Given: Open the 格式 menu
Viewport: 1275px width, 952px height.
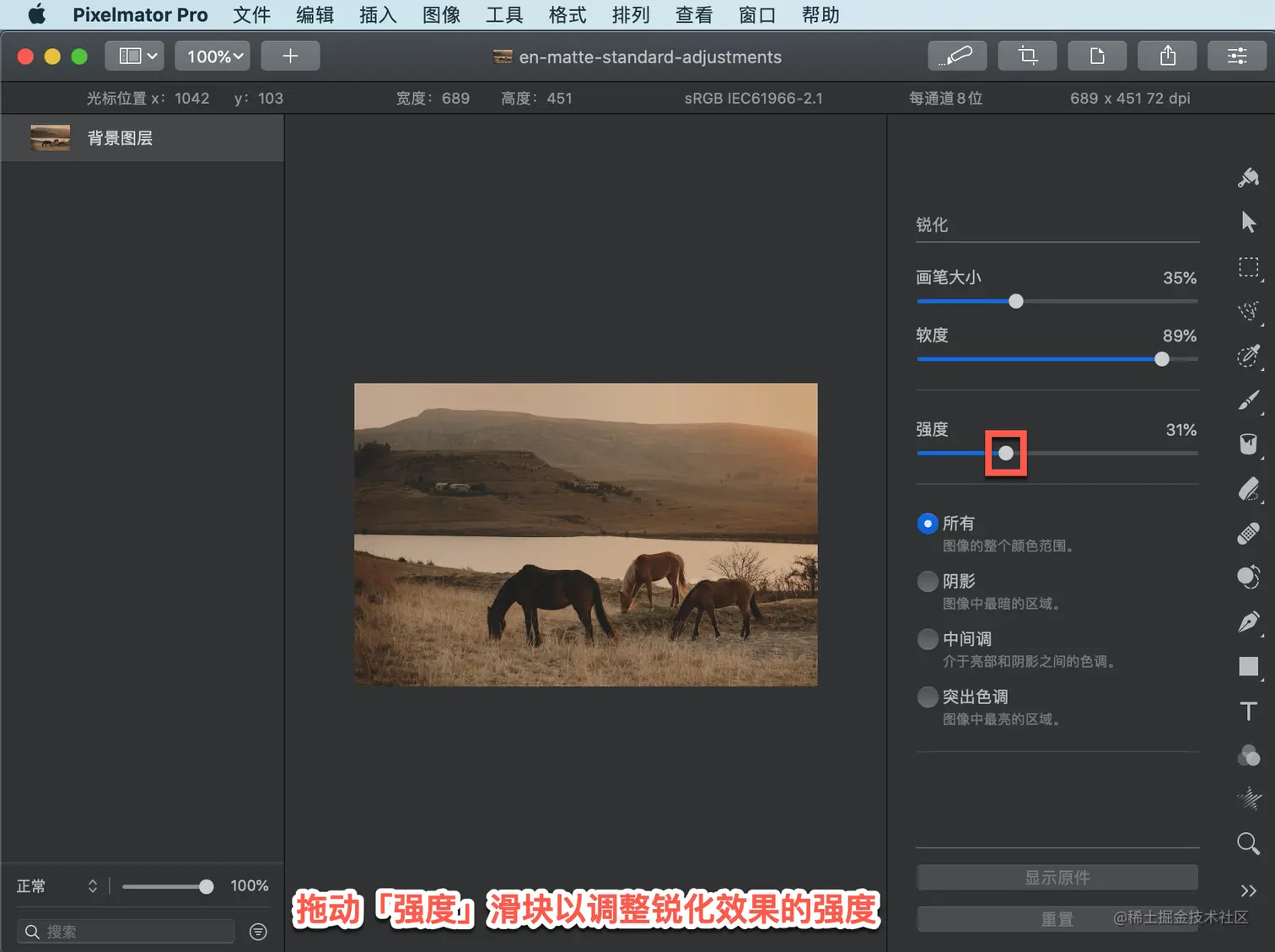Looking at the screenshot, I should point(568,14).
